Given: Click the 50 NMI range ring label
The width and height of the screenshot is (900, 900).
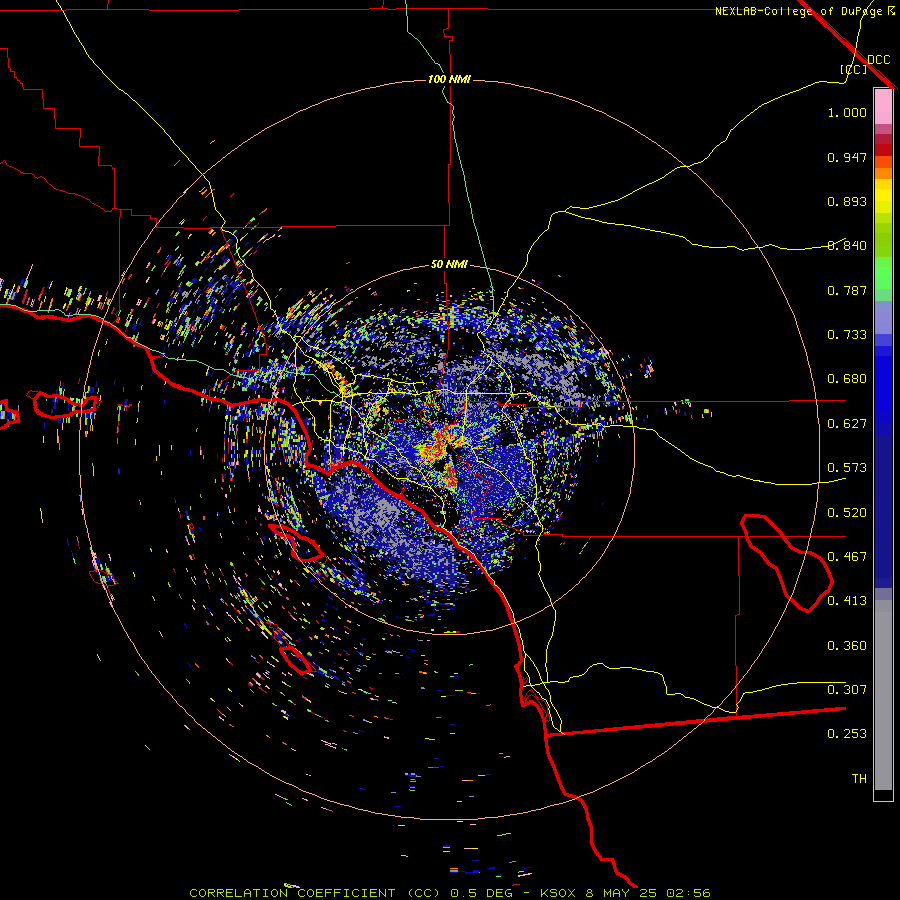Looking at the screenshot, I should pyautogui.click(x=449, y=265).
